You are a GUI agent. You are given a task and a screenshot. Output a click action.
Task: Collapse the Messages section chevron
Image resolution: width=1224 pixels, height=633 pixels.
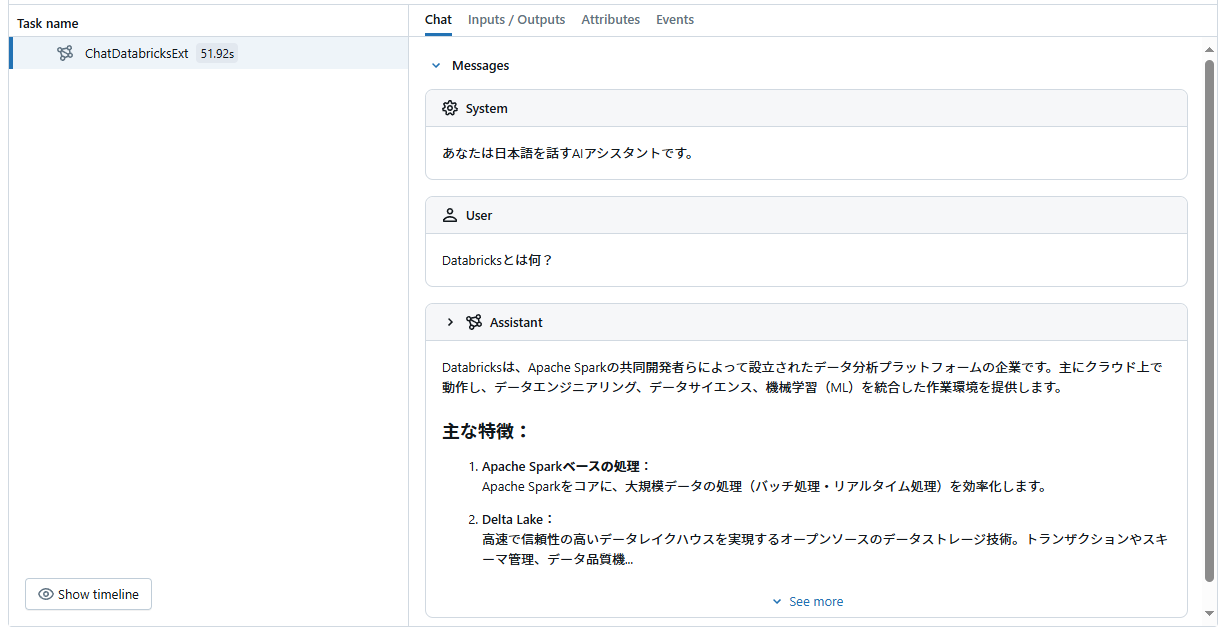[x=435, y=66]
